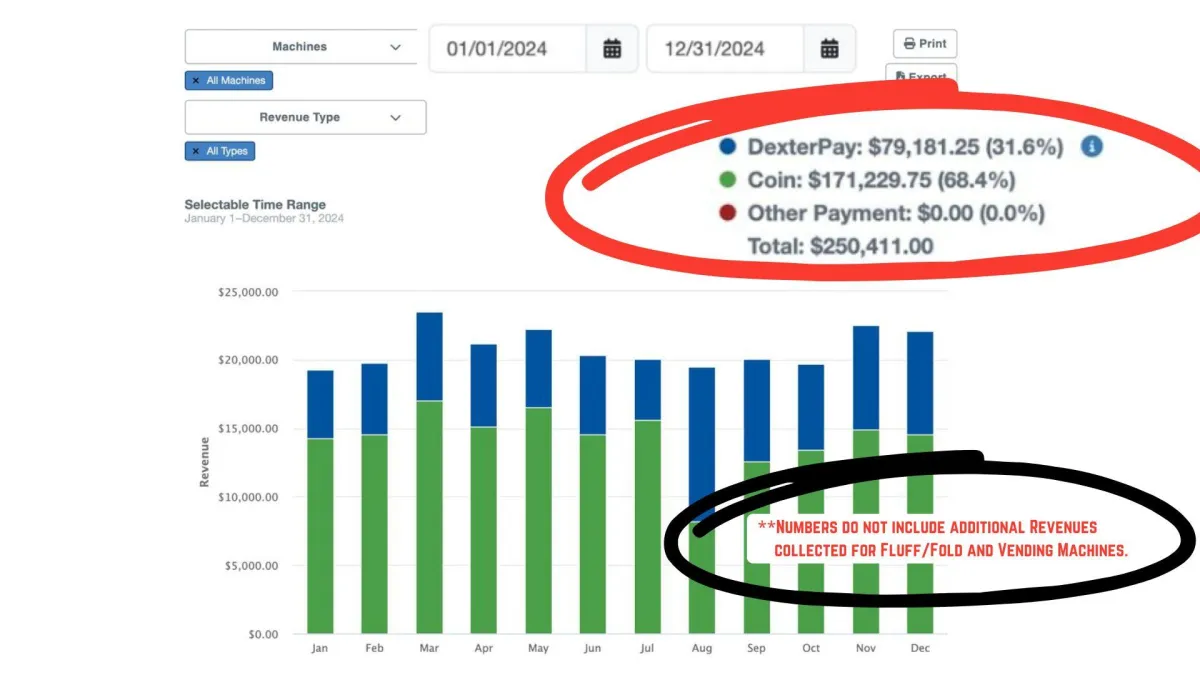Select the blue DexterPay segment for June

coord(593,395)
